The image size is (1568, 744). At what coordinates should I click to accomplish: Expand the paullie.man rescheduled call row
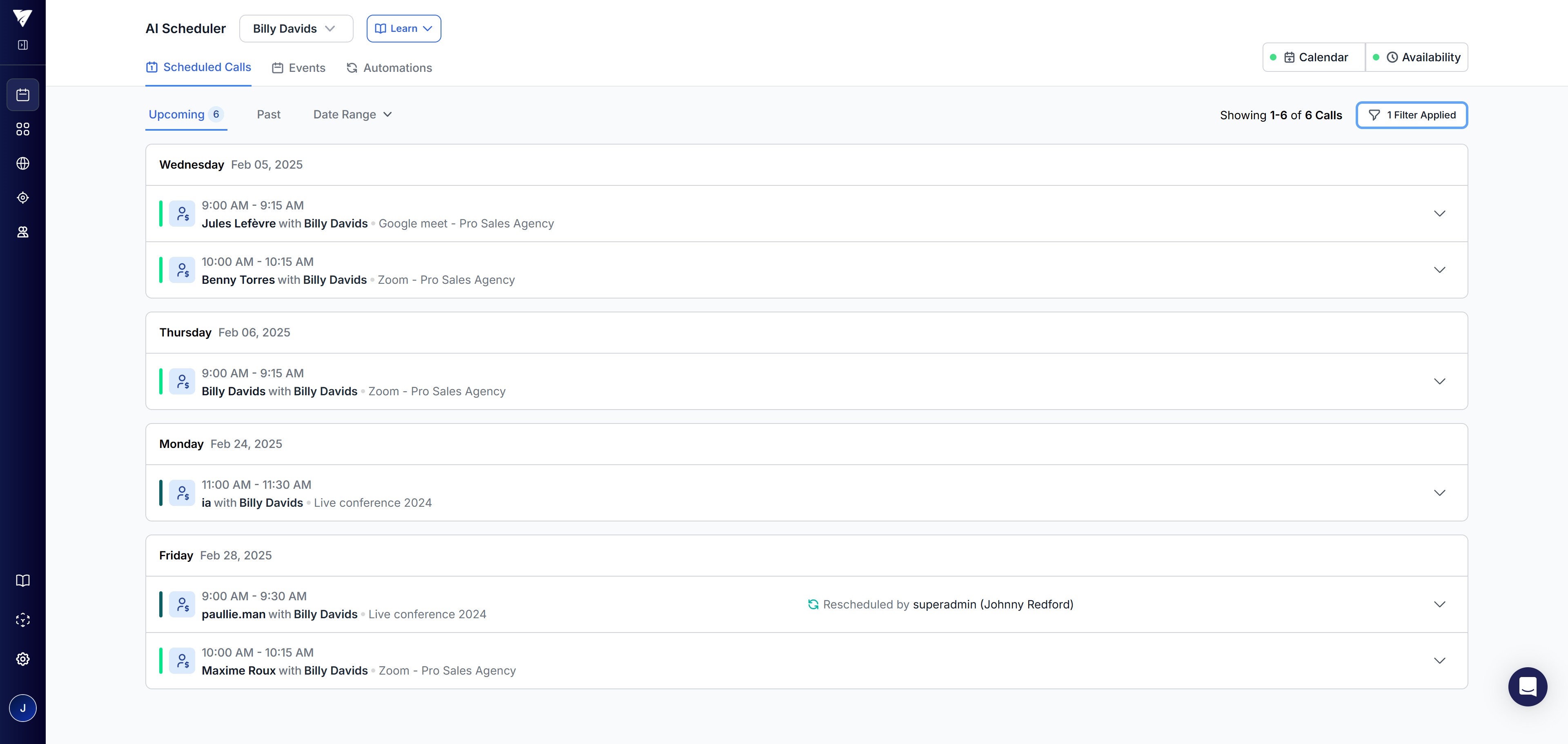coord(1439,605)
